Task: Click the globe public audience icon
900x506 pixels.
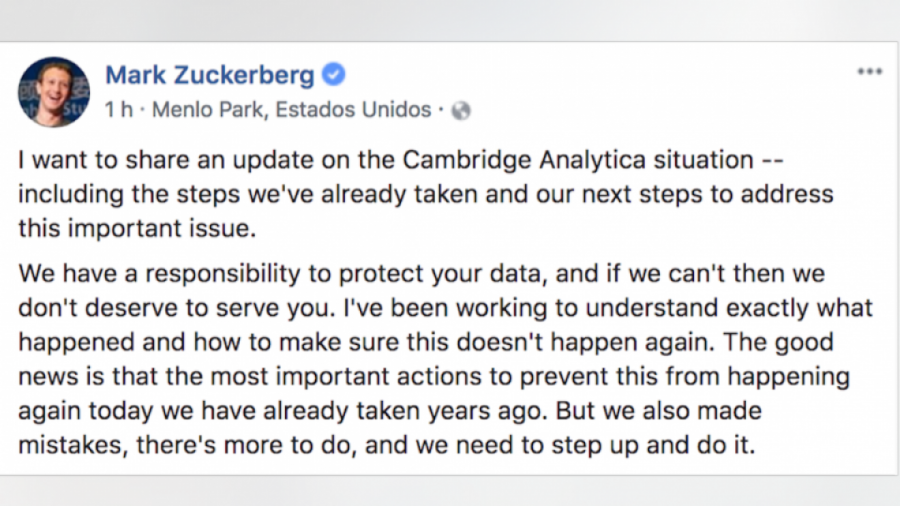Action: pyautogui.click(x=461, y=110)
